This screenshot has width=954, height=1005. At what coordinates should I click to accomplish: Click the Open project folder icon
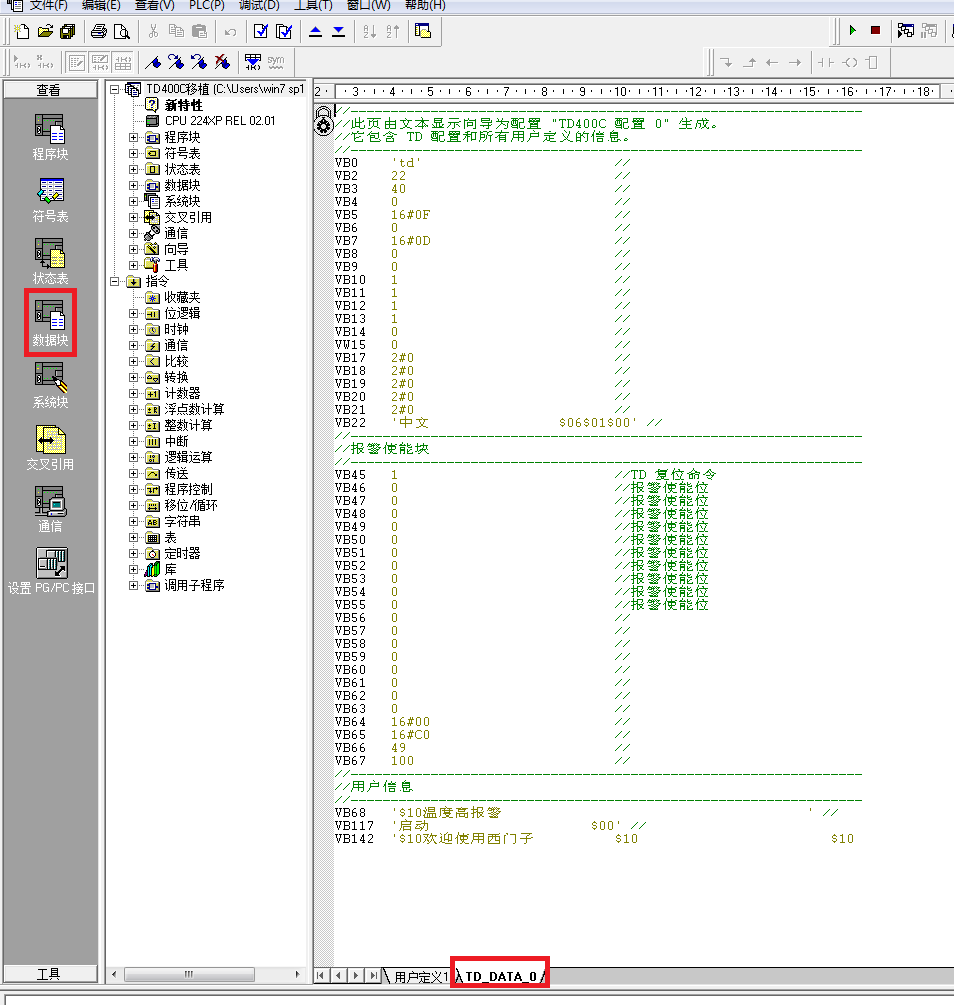[x=45, y=31]
